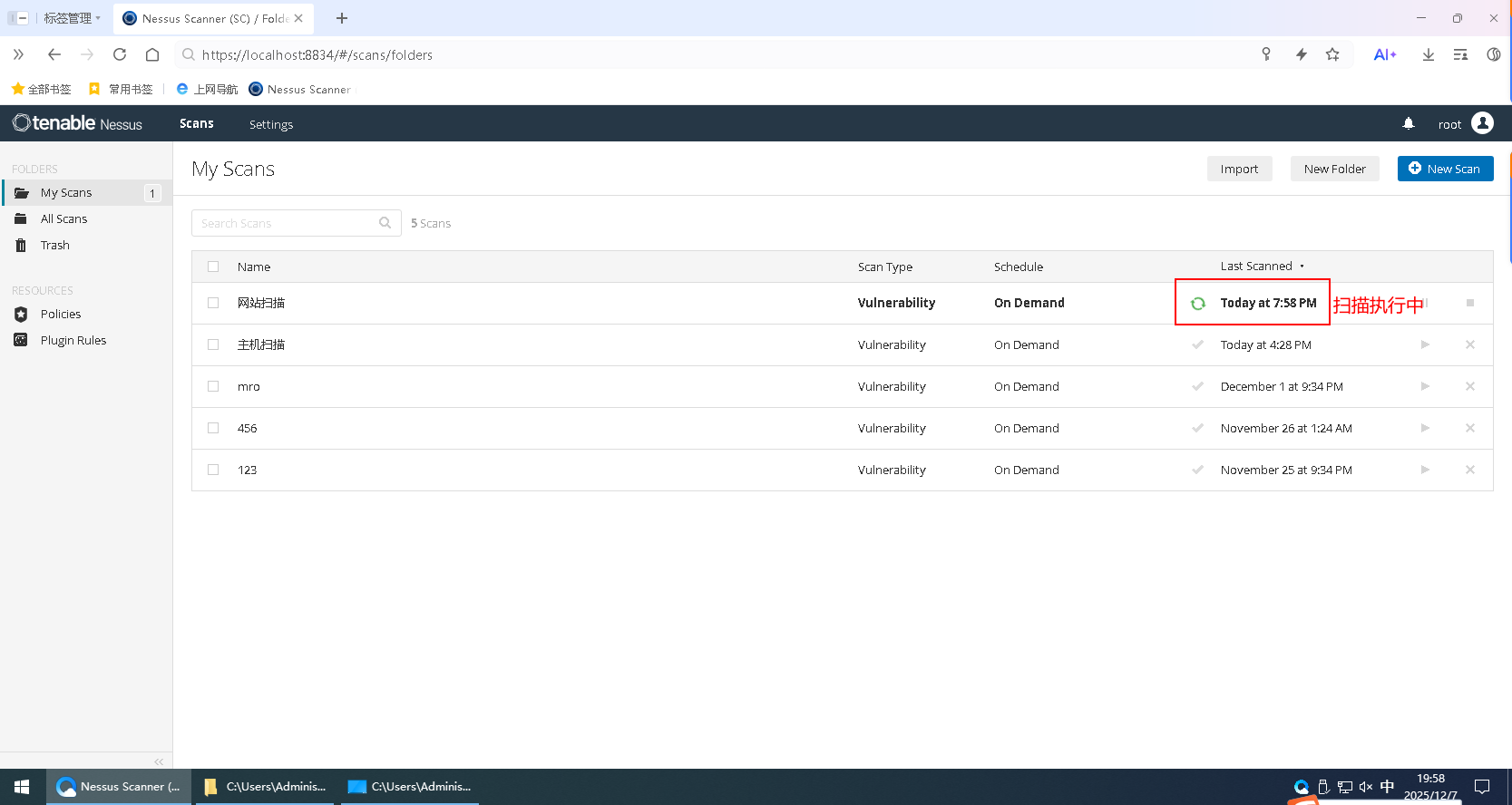Delete the mro scan with X icon
Screen dimensions: 1512x805
coord(1469,386)
